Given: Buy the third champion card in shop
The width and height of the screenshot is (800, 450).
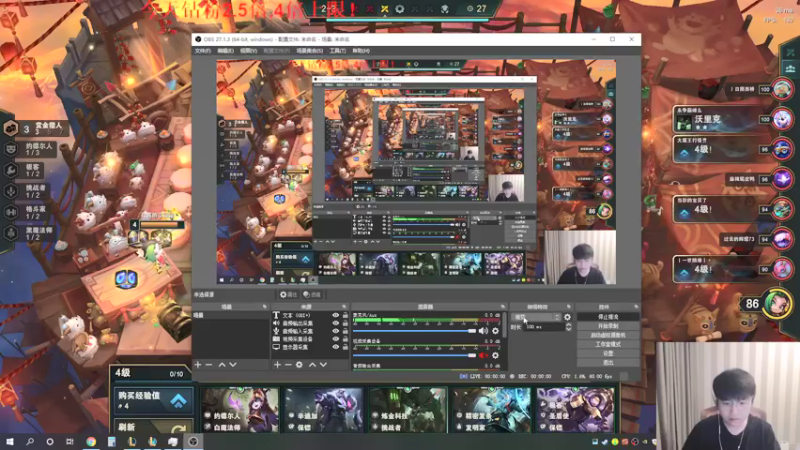Looking at the screenshot, I should (408, 410).
